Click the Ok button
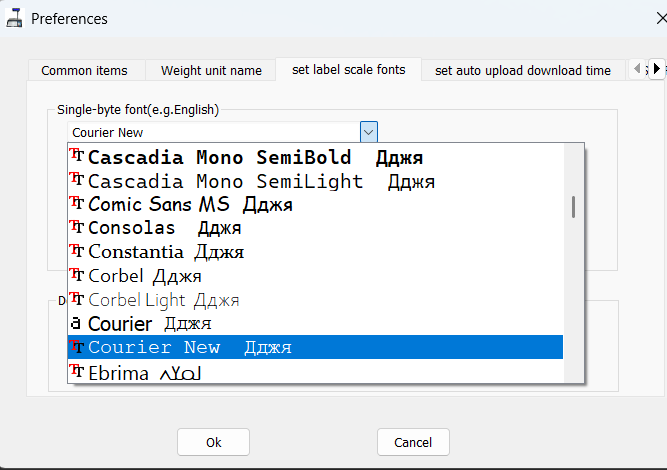The height and width of the screenshot is (470, 667). tap(214, 442)
